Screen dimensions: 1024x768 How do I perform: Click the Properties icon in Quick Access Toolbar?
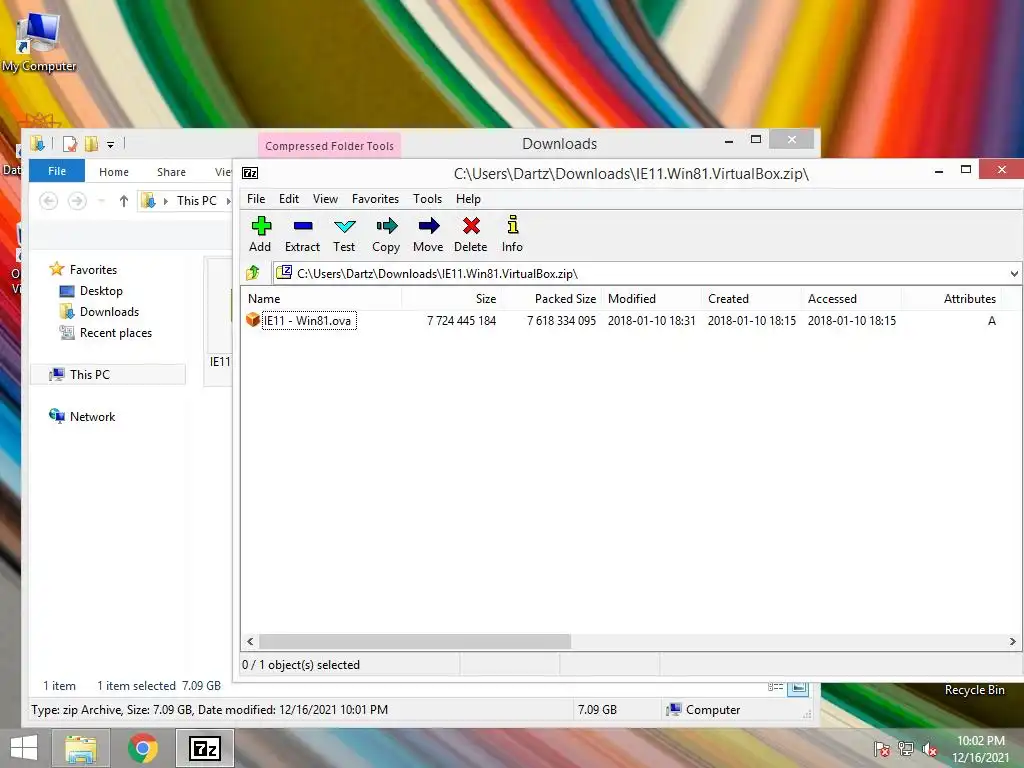70,144
